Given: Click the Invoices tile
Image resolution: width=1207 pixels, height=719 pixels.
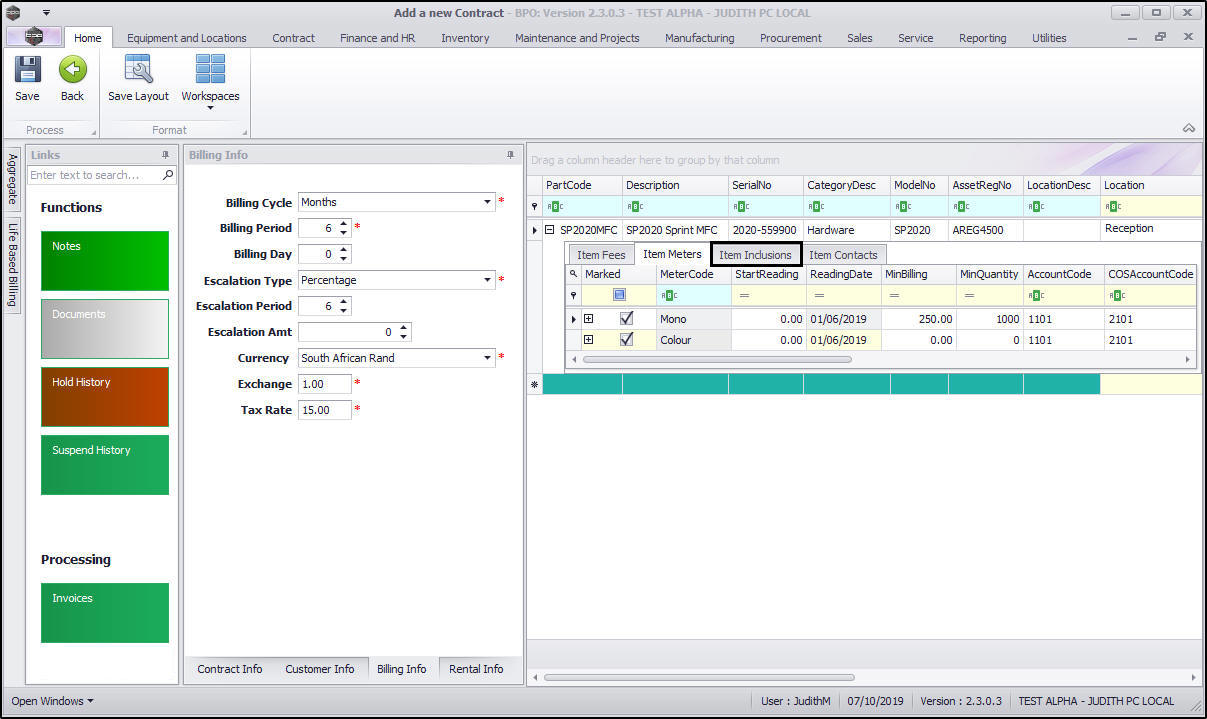Looking at the screenshot, I should tap(105, 612).
